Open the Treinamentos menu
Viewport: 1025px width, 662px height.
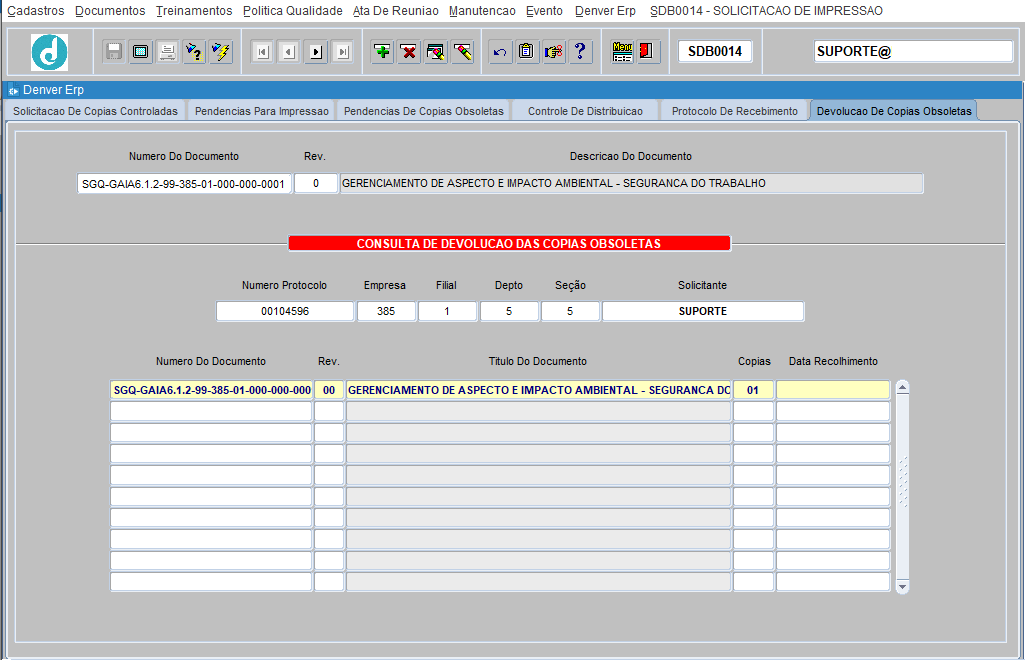[x=194, y=11]
